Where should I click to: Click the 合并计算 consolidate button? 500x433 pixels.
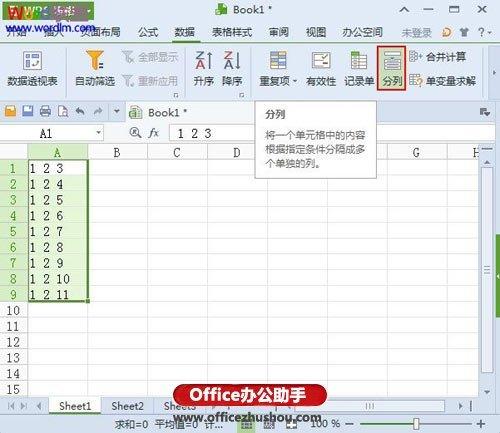[437, 57]
